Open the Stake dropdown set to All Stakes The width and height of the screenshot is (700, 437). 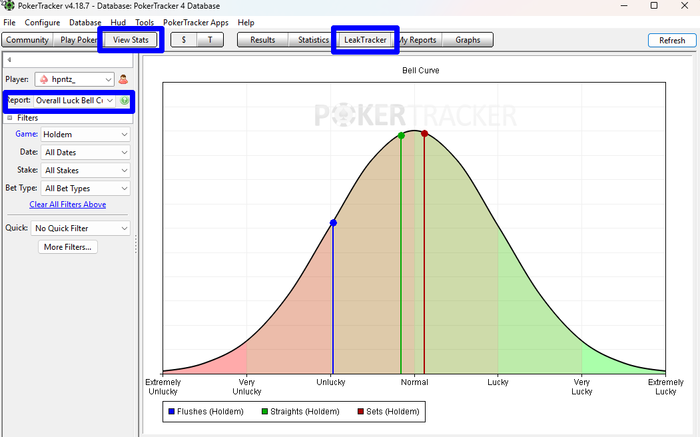click(85, 170)
